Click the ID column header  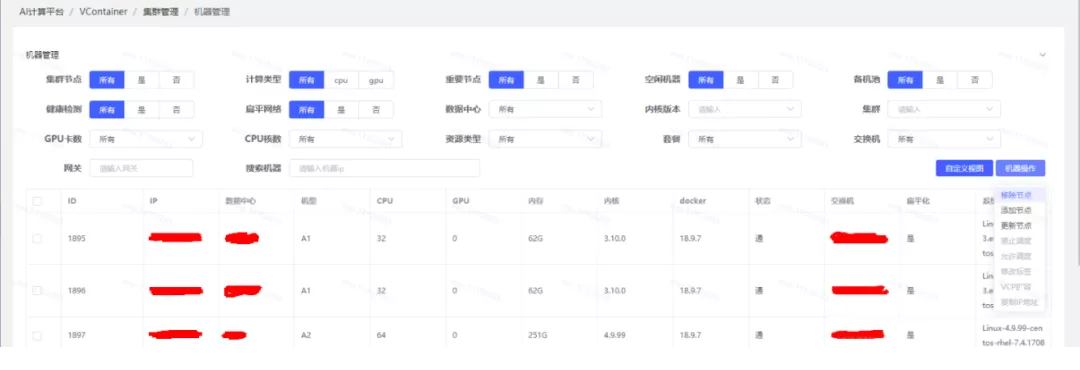coord(72,201)
